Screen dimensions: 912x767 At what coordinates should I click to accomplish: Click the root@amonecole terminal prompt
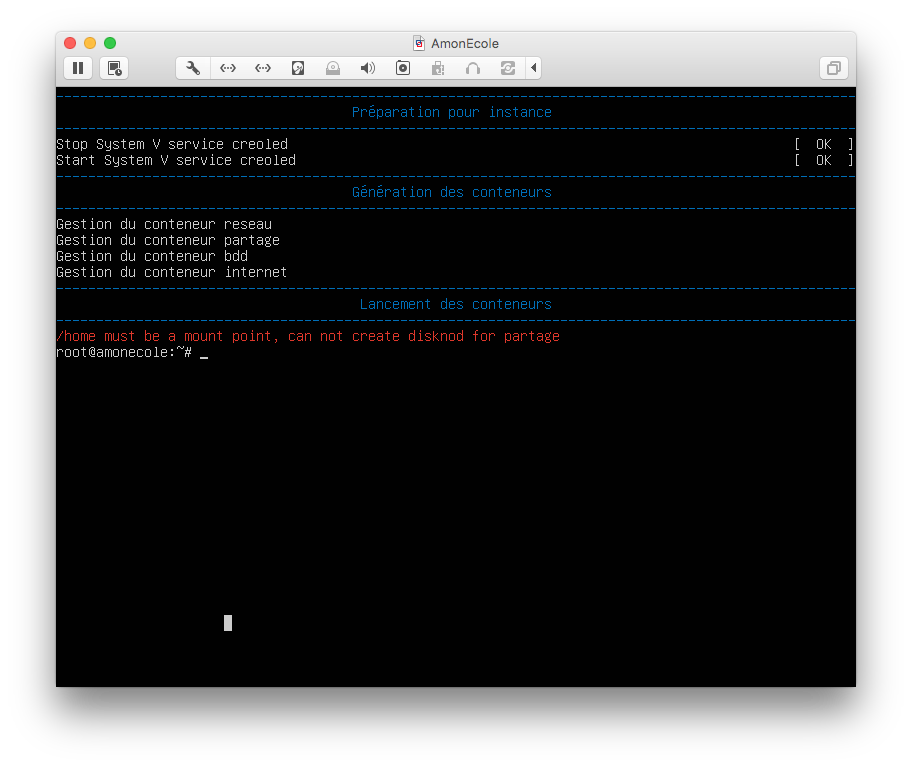point(123,352)
